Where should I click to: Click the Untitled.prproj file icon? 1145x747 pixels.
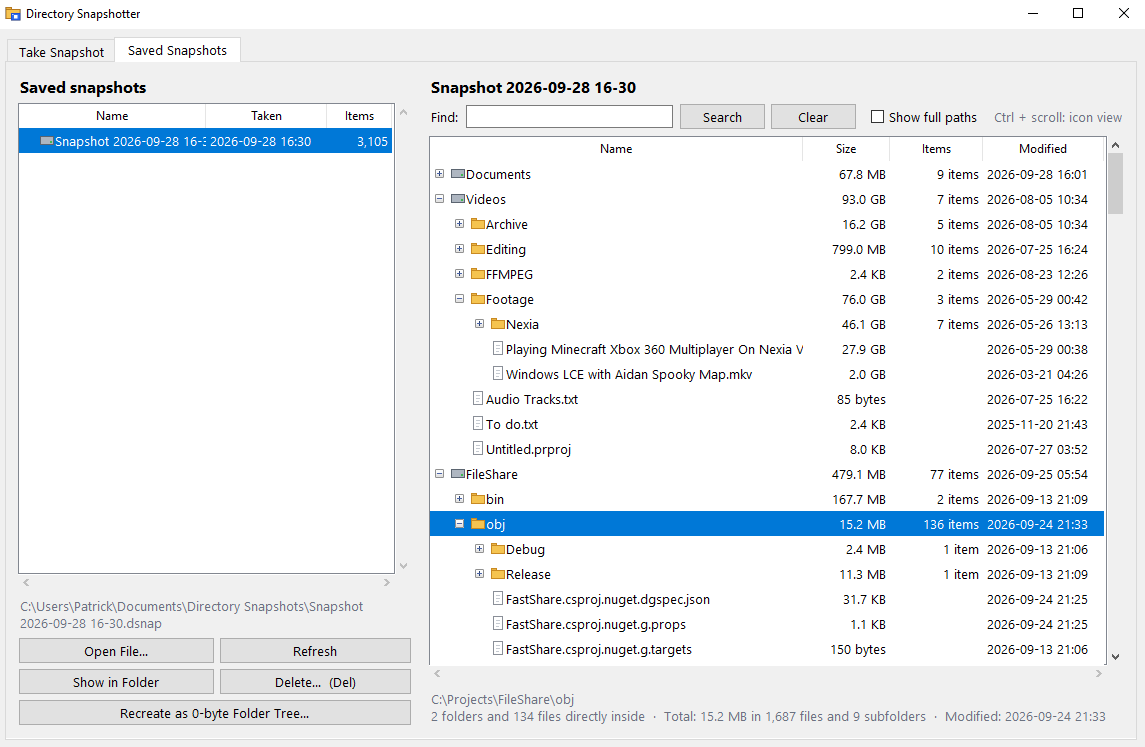coord(478,448)
